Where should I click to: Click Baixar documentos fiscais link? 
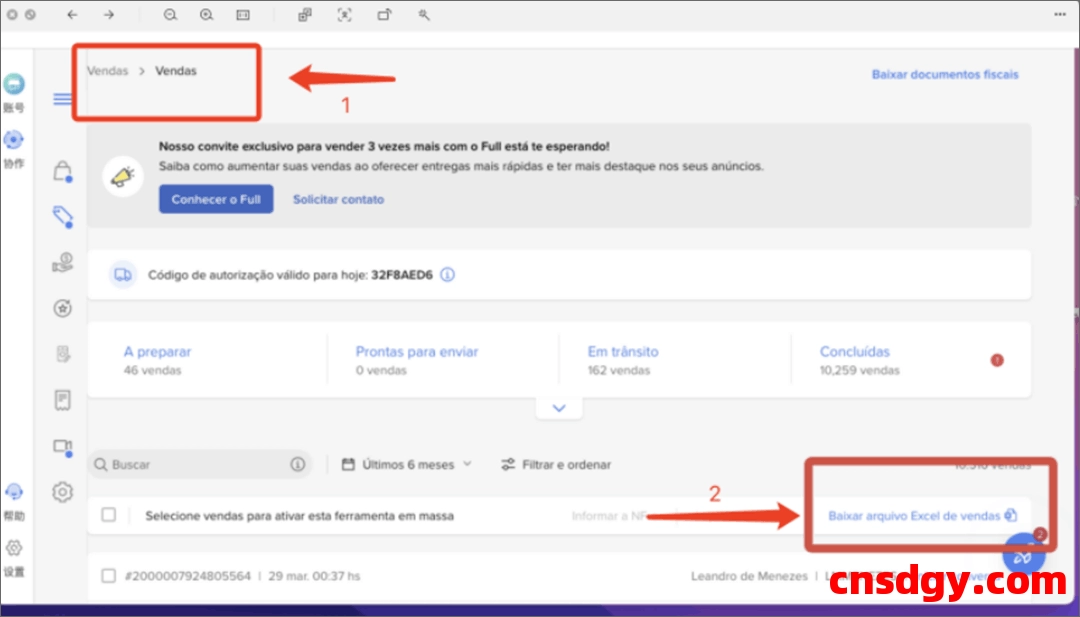tap(945, 74)
